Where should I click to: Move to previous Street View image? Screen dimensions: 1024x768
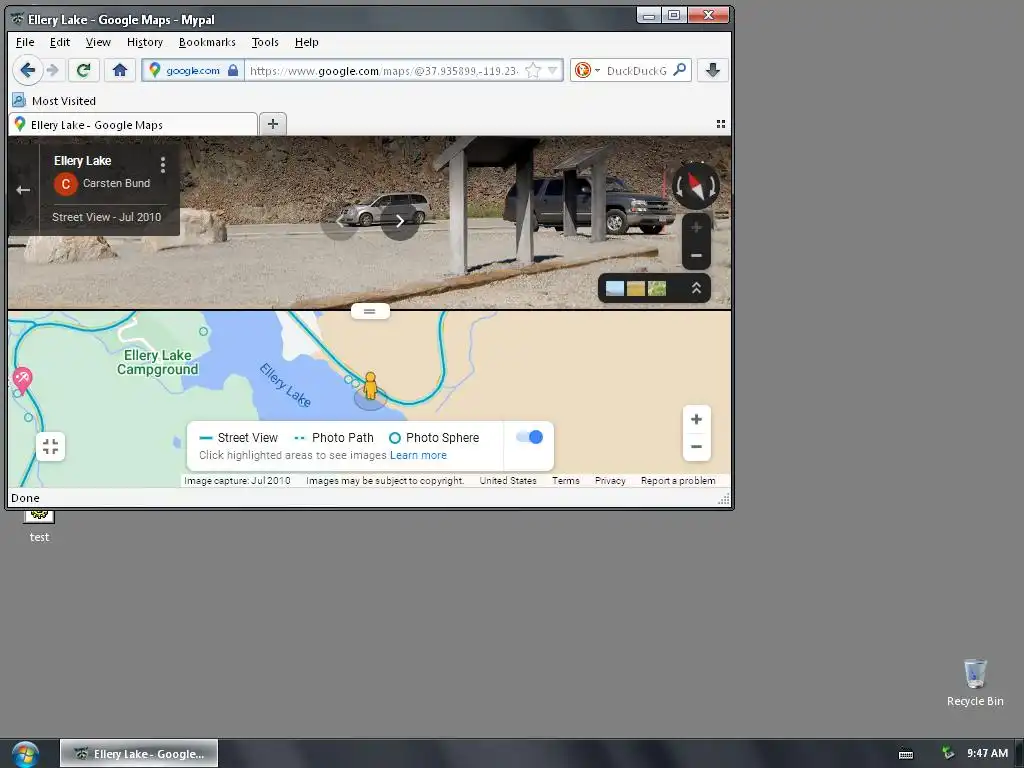click(x=340, y=222)
